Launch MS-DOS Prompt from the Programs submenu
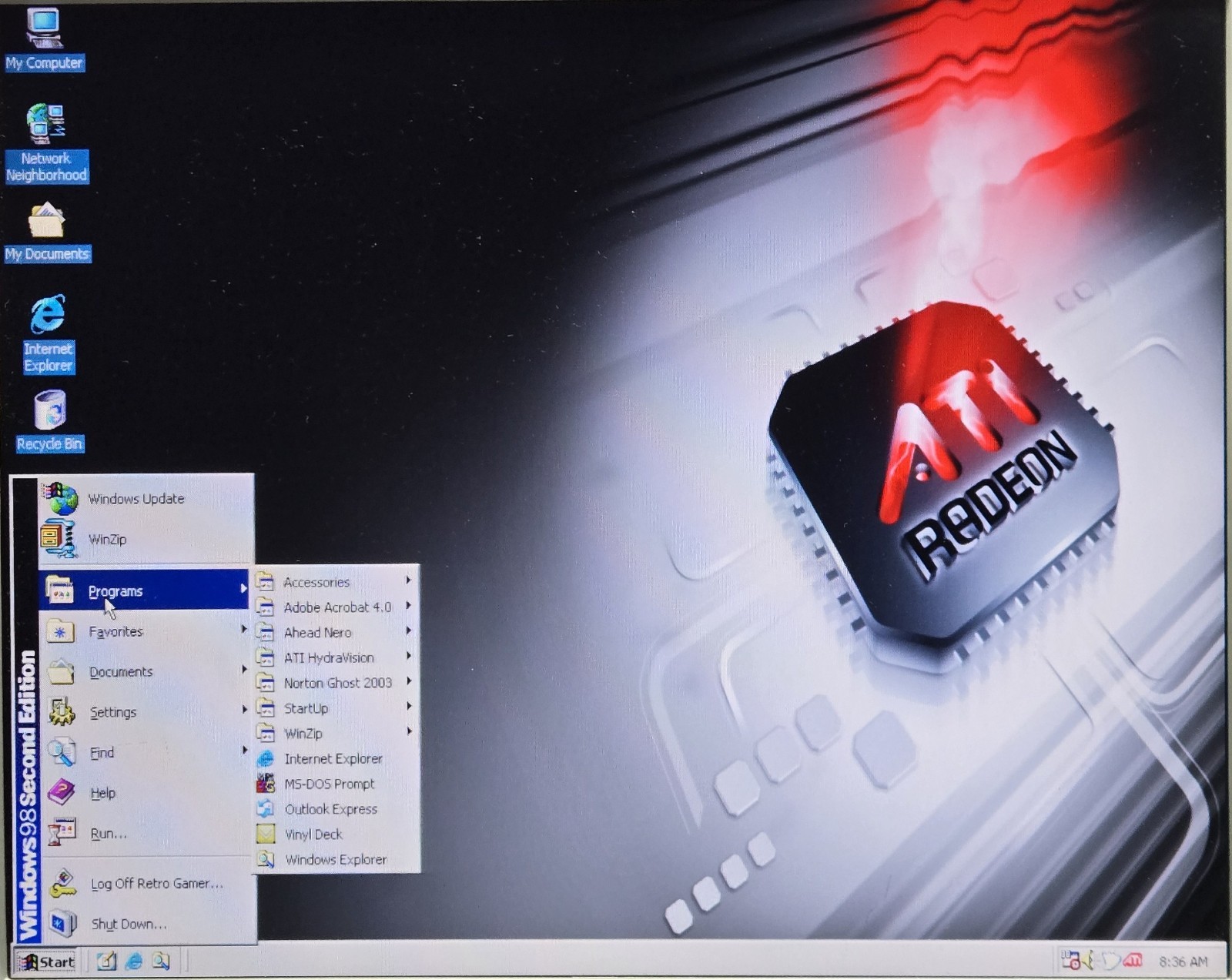This screenshot has height=980, width=1232. (337, 784)
